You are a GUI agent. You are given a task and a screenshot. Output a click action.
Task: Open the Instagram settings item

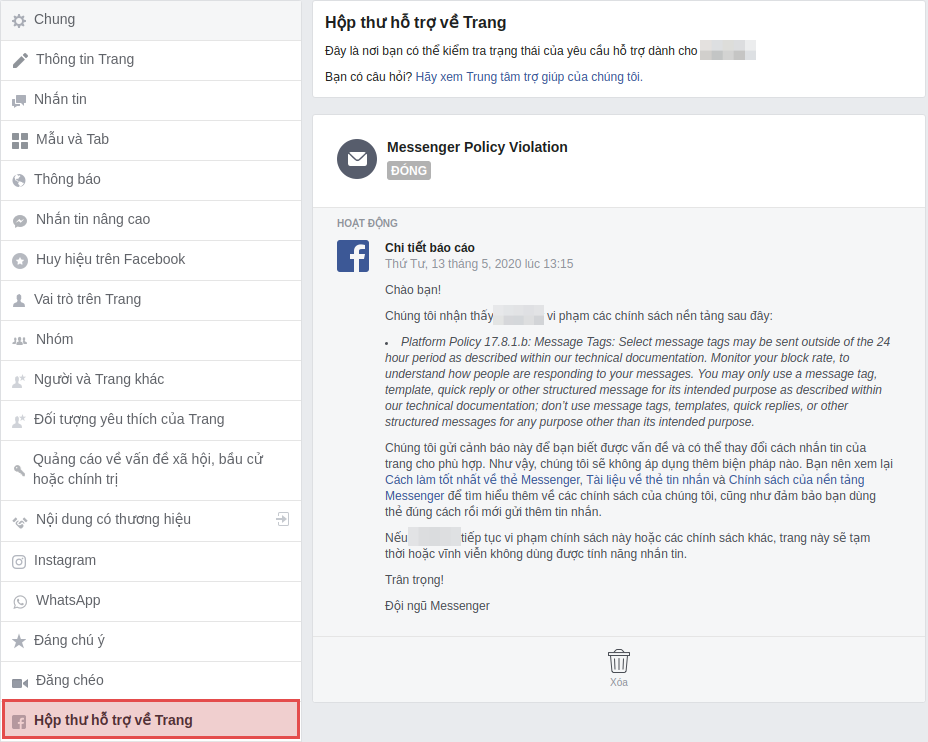pyautogui.click(x=151, y=562)
